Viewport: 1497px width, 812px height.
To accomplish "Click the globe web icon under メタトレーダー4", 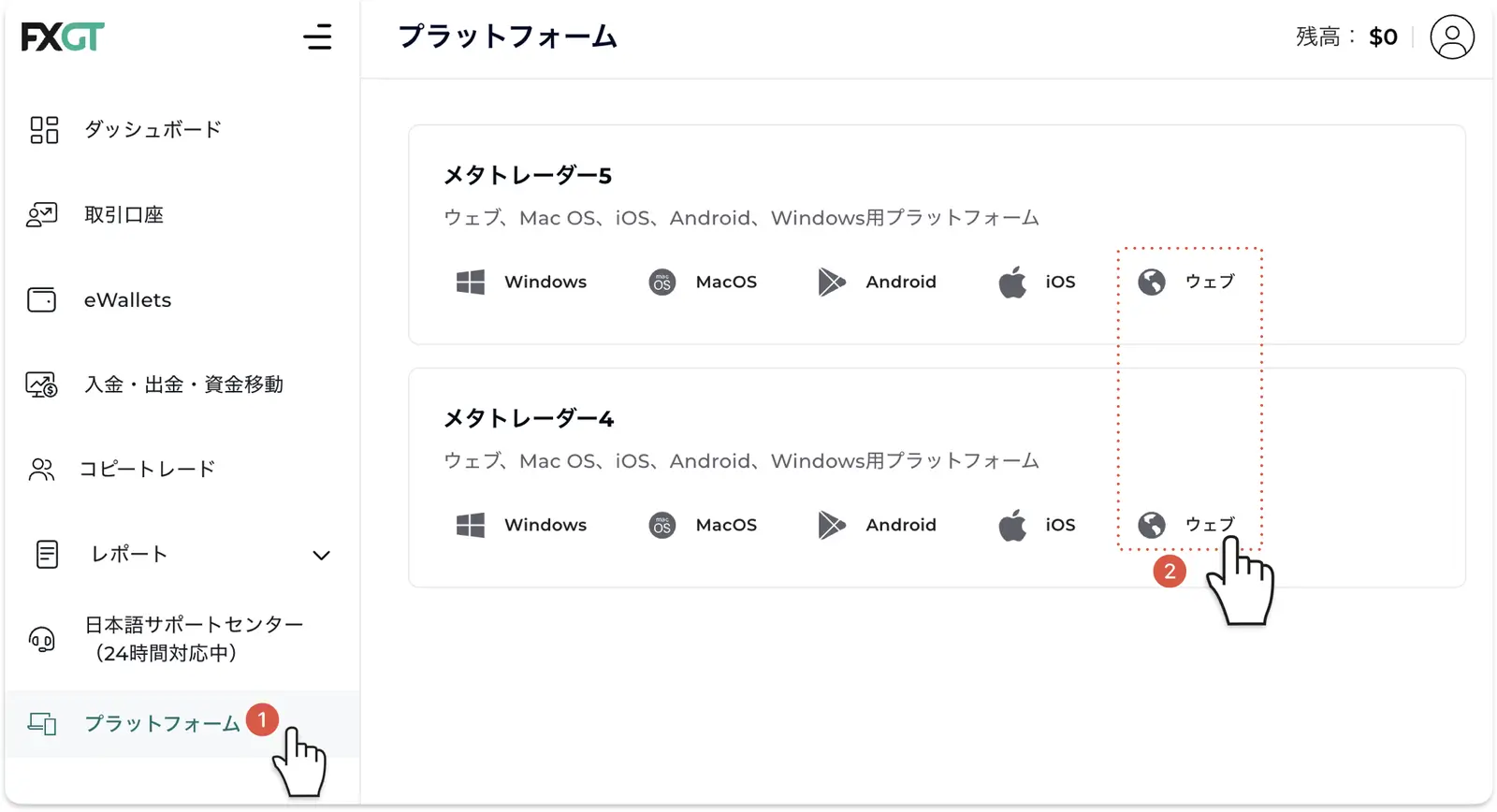I will 1152,525.
